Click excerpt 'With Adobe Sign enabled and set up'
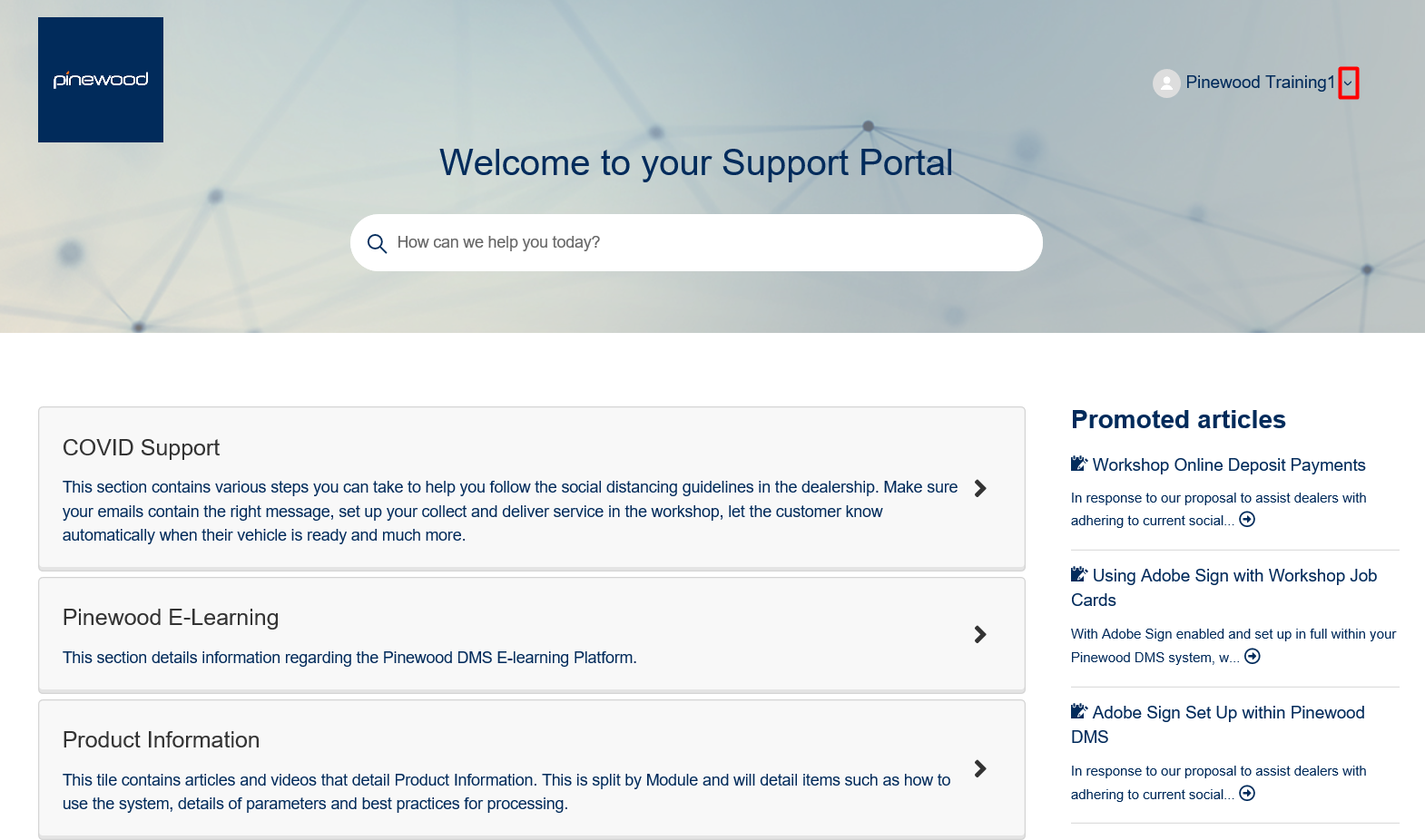Screen dimensions: 1425x840 point(1233,646)
